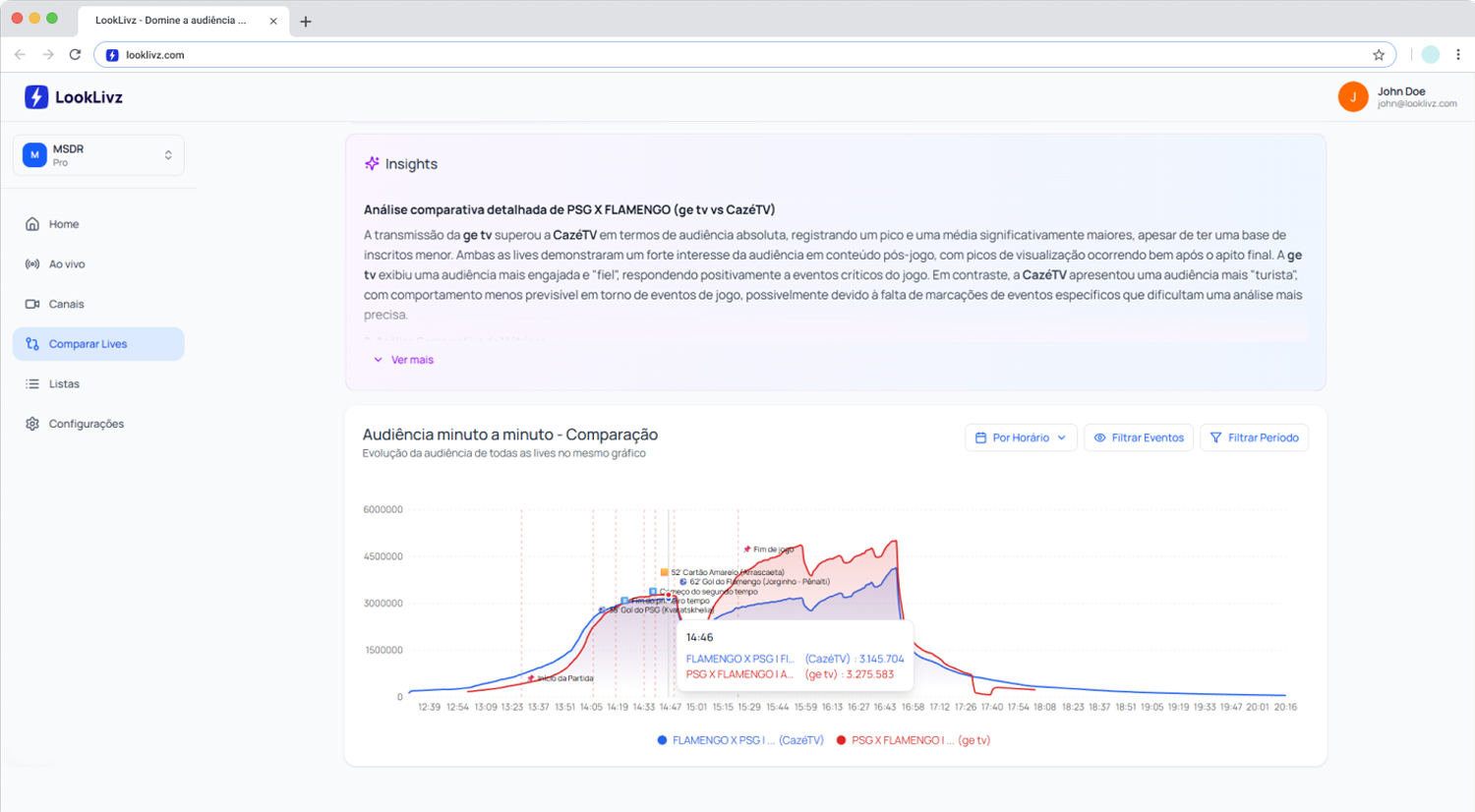Screen dimensions: 1475x812
Task: Open Filtrar Eventos eye filter
Action: 1139,437
